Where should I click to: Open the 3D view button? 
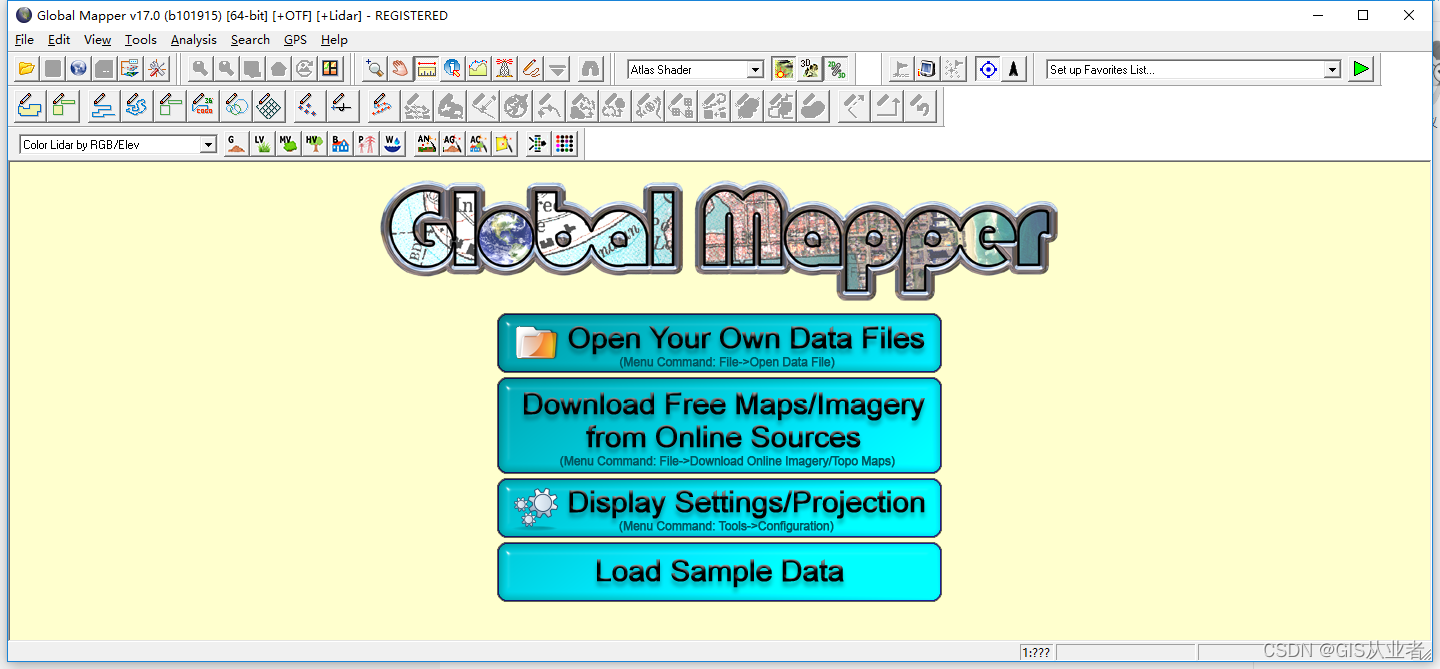(x=810, y=69)
